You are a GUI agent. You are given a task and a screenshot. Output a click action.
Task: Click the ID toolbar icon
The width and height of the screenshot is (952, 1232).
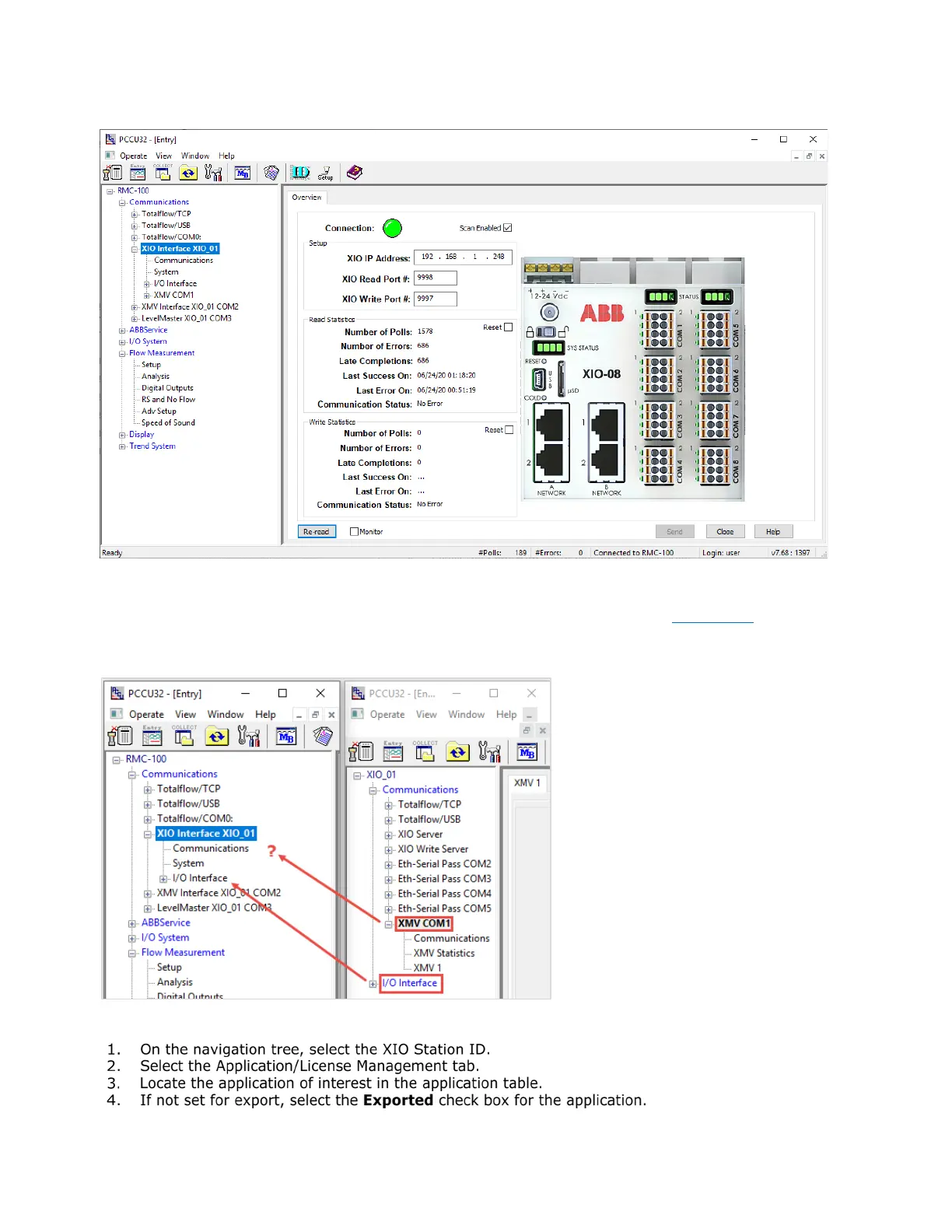point(300,173)
